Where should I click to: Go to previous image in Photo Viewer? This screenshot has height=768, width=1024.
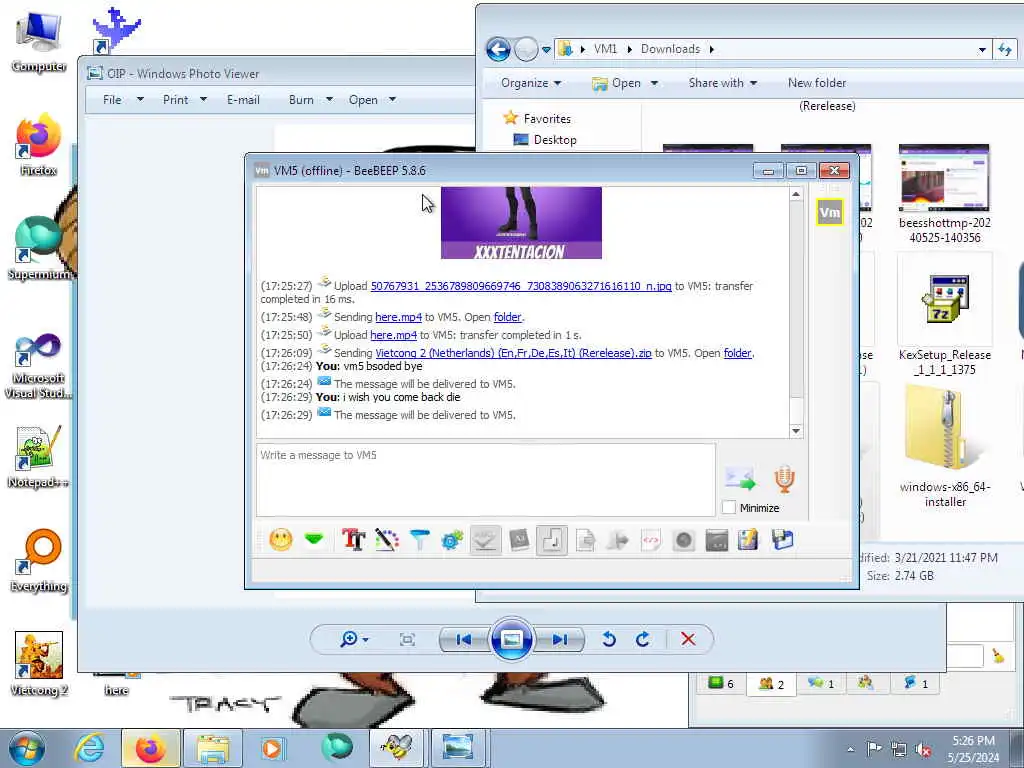tap(464, 639)
